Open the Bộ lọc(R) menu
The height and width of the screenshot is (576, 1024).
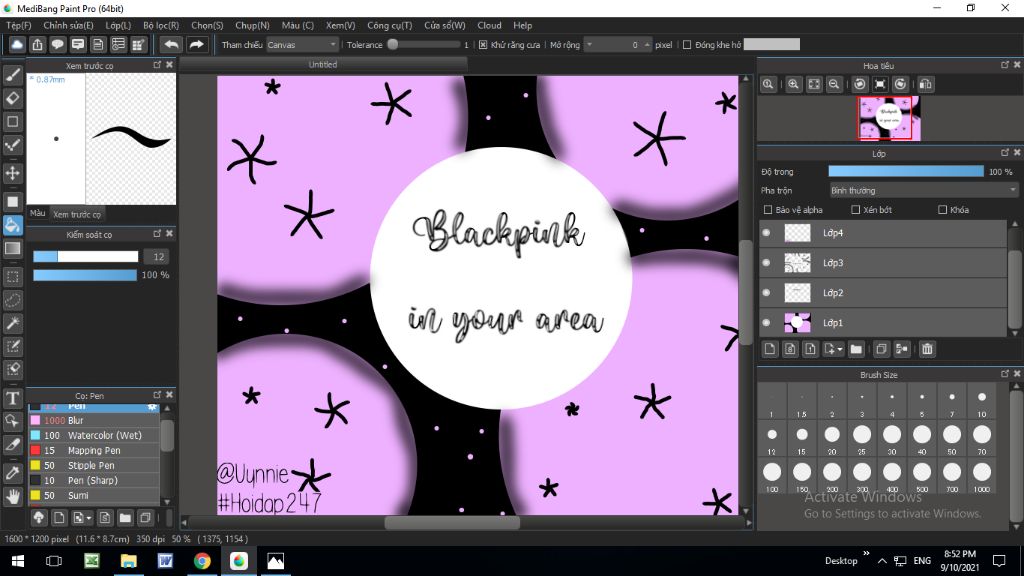pyautogui.click(x=161, y=25)
